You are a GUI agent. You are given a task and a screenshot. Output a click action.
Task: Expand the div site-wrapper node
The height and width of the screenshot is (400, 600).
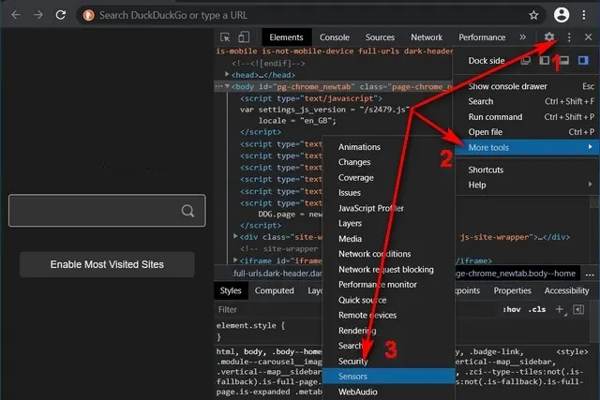click(x=236, y=237)
